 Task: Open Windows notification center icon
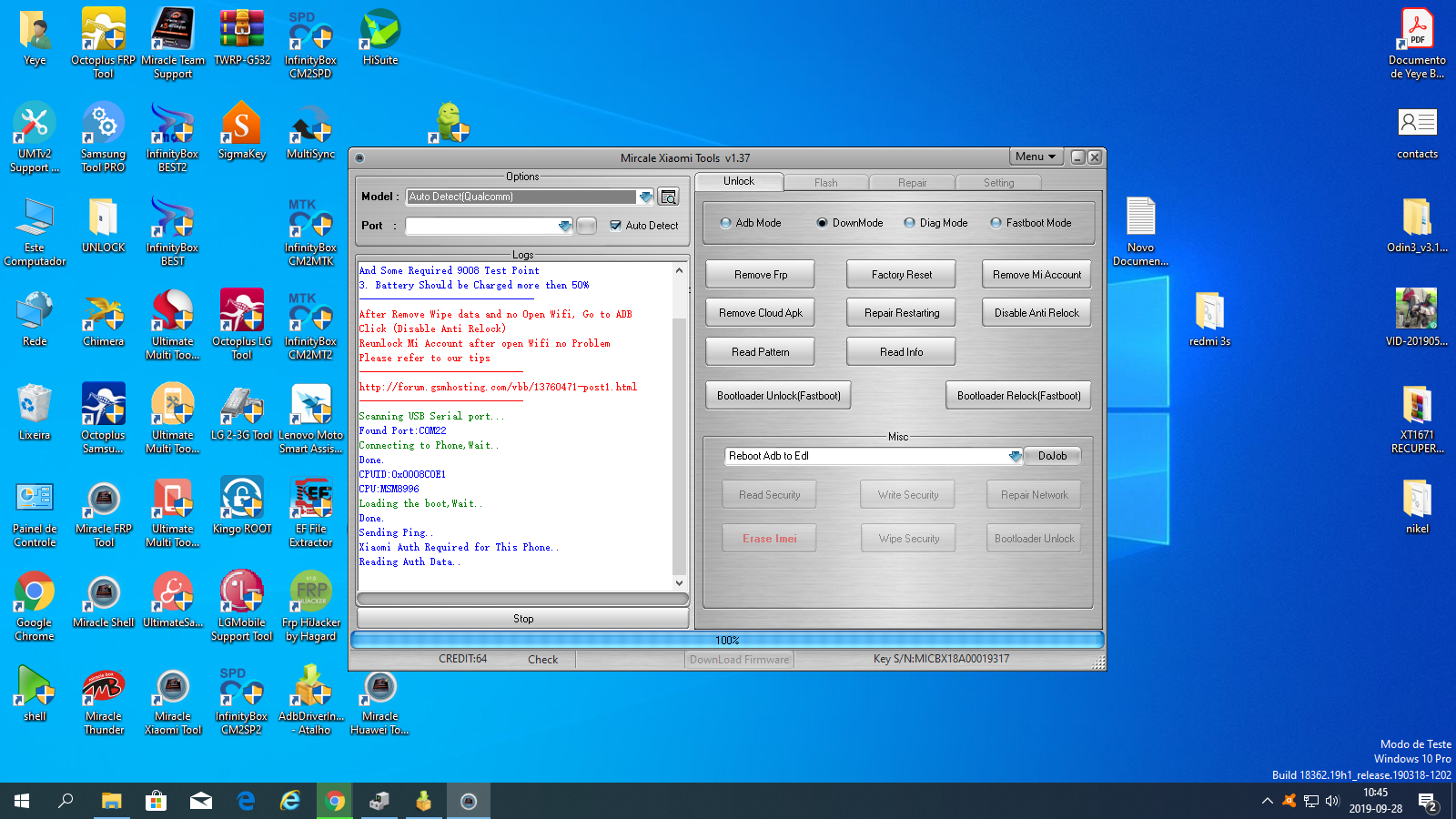[x=1427, y=801]
